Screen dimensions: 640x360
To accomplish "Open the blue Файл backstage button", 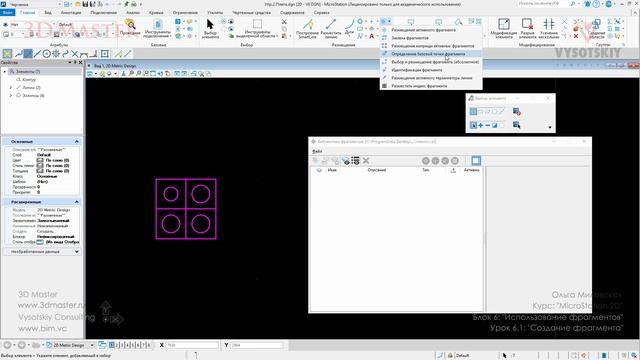I will 7,13.
